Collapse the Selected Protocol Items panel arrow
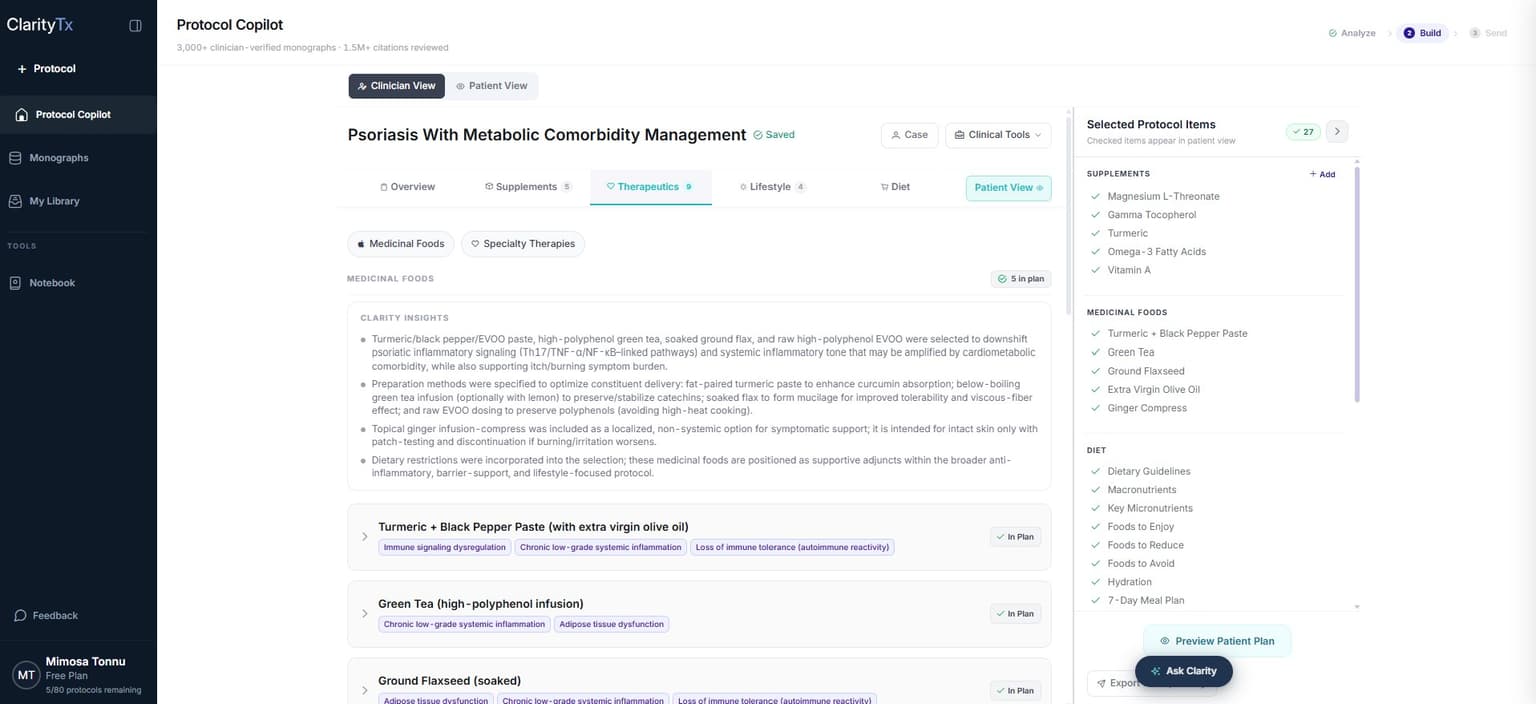This screenshot has height=704, width=1536. [1338, 132]
